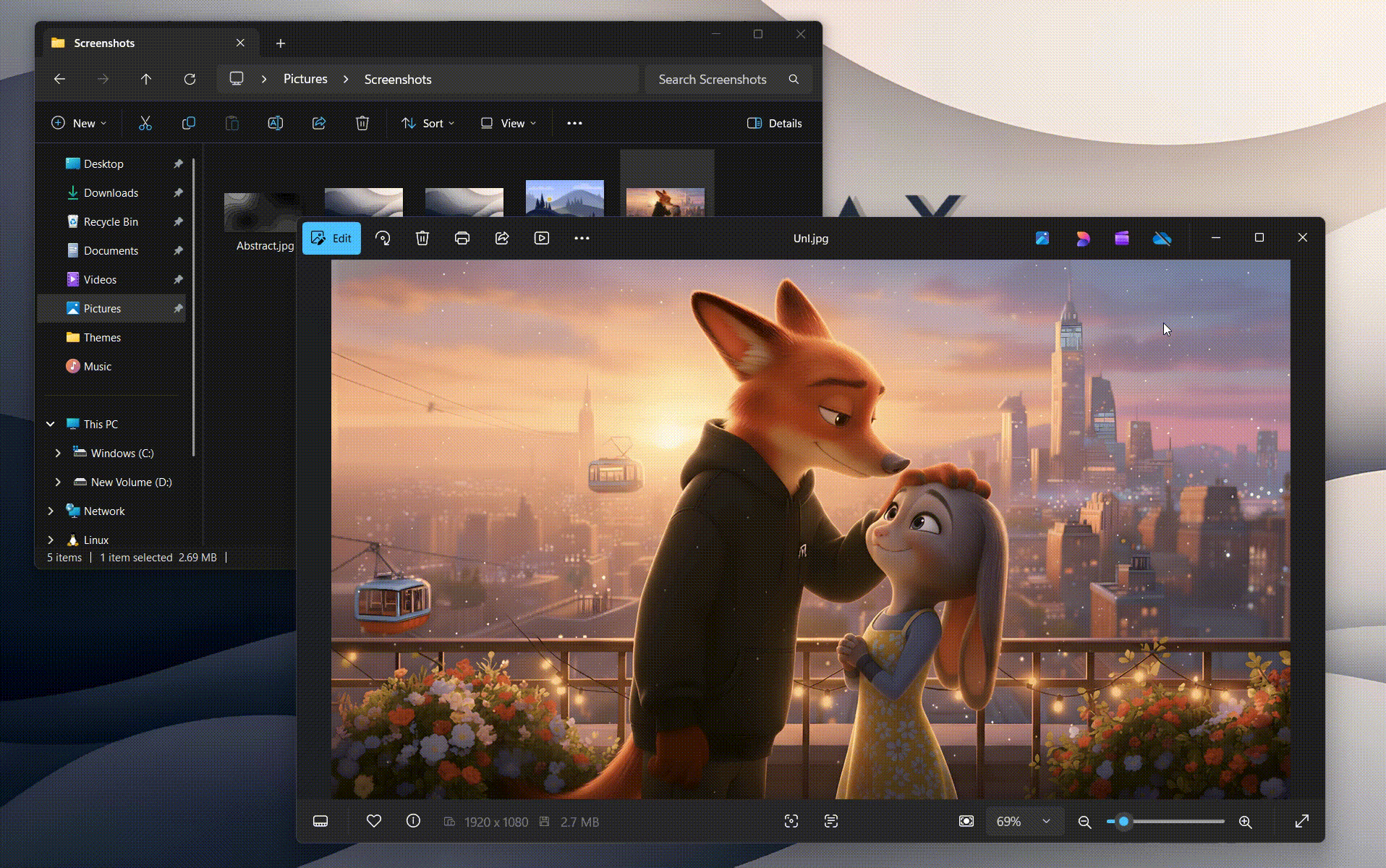Refresh the Screenshots folder
This screenshot has width=1386, height=868.
(x=190, y=79)
